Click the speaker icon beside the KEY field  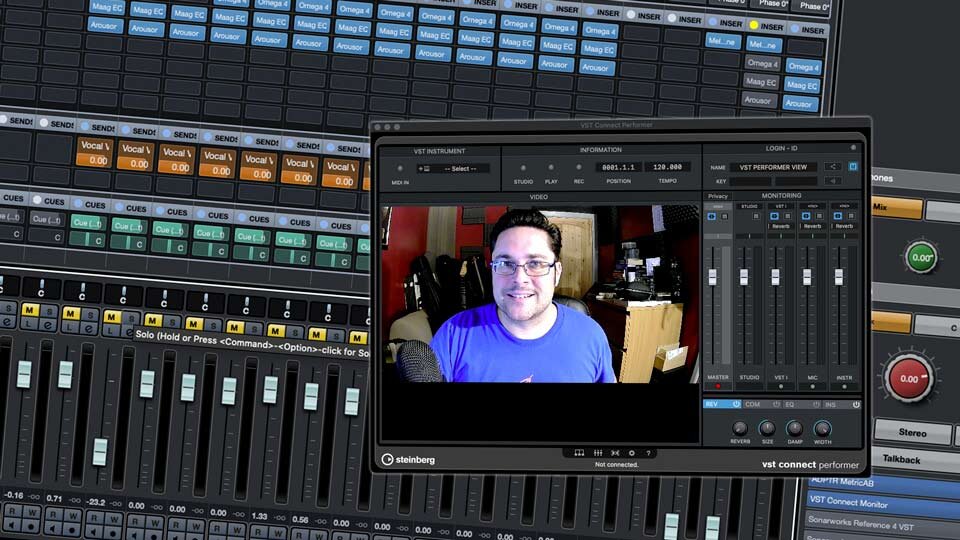[833, 181]
